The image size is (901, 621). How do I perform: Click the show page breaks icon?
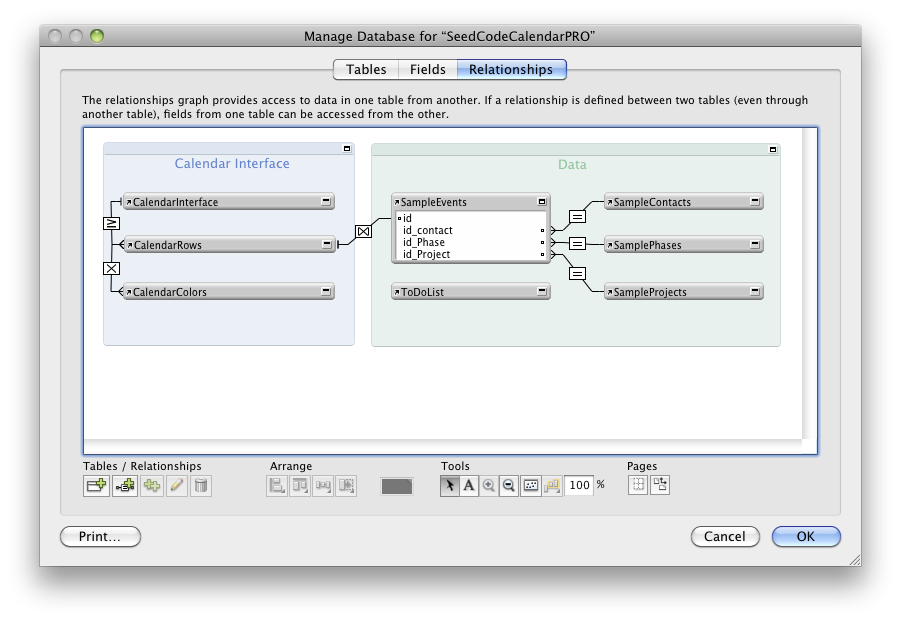point(638,485)
